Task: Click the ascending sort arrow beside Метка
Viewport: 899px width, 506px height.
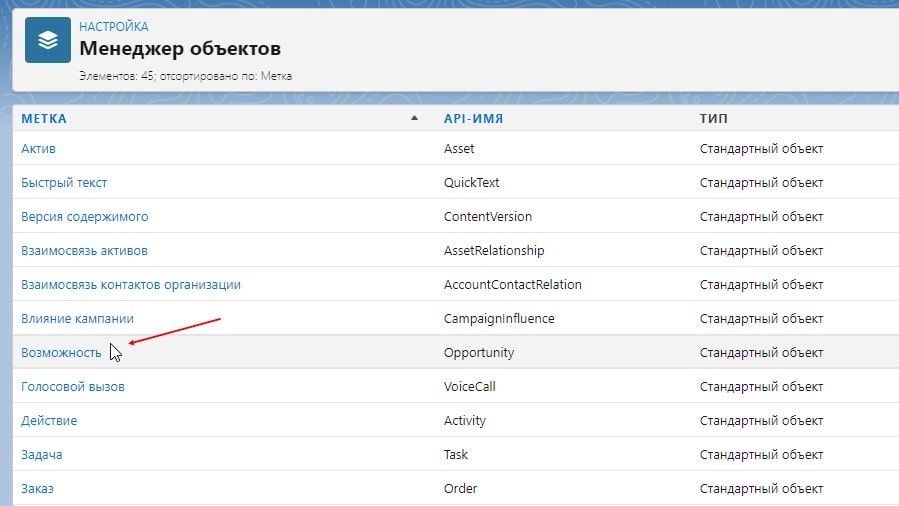Action: coord(414,118)
